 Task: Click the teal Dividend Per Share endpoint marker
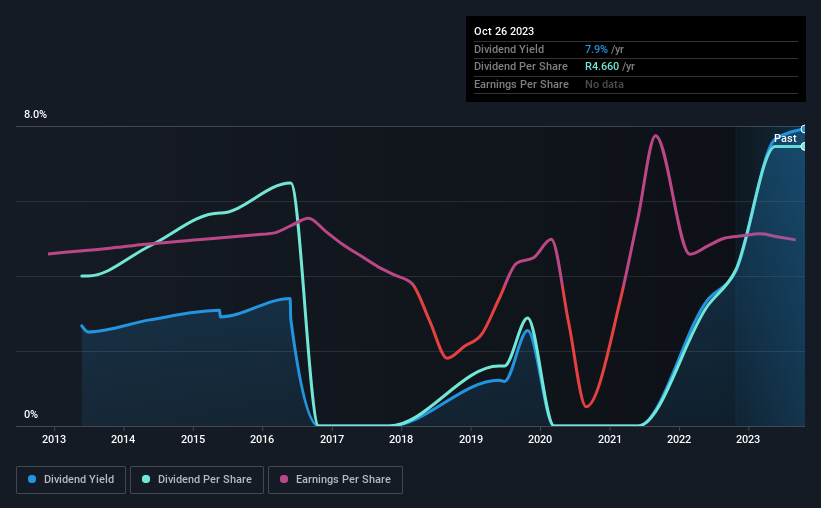tap(804, 147)
